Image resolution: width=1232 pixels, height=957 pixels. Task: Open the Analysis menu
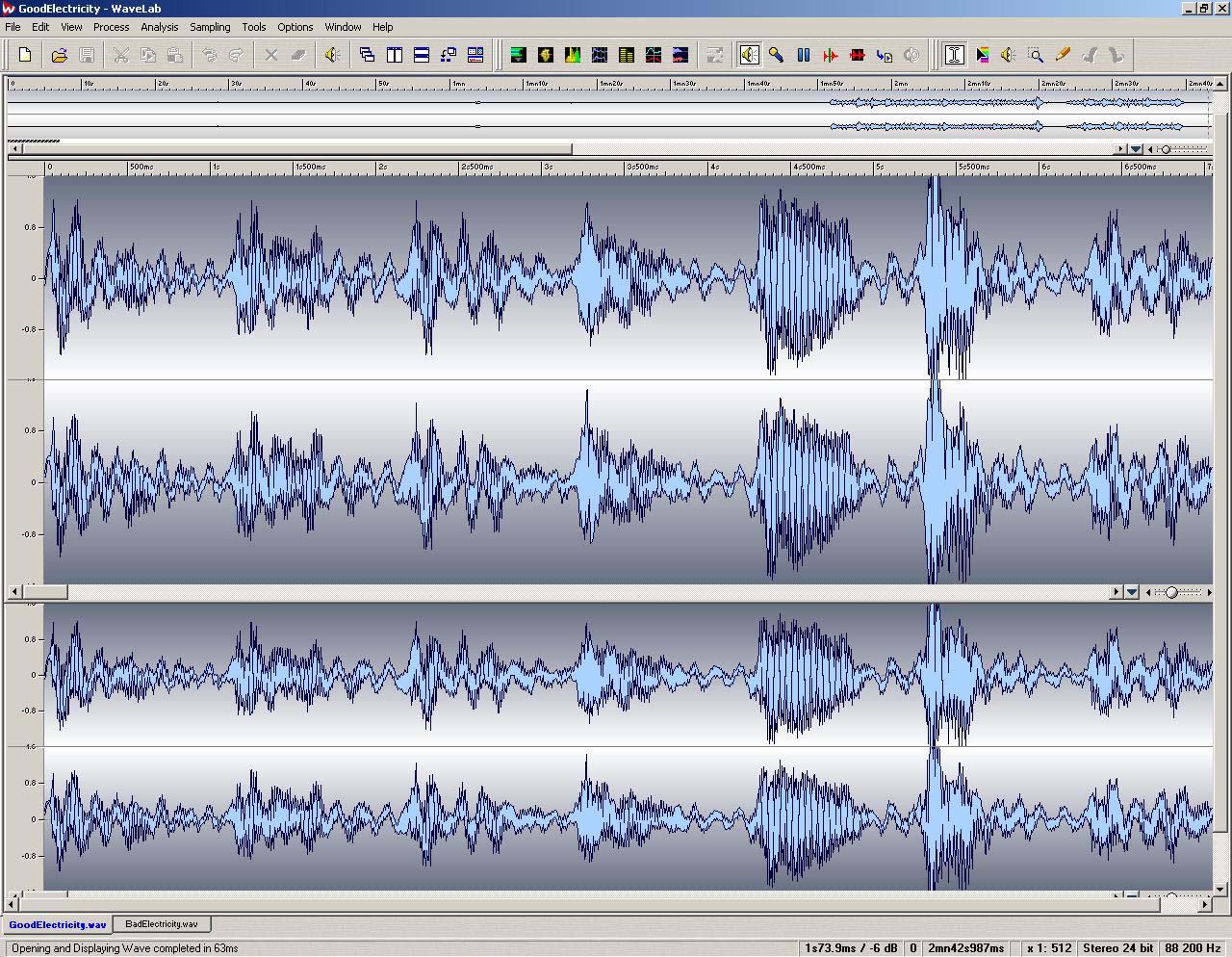[x=160, y=27]
